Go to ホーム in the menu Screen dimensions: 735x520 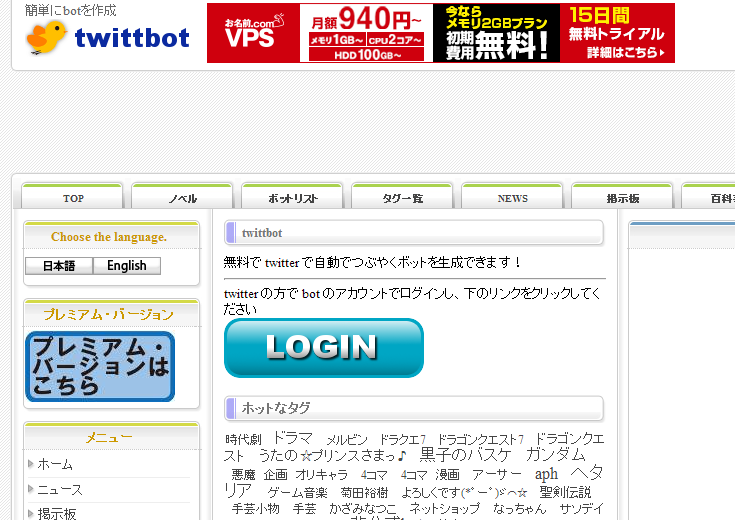pos(55,464)
